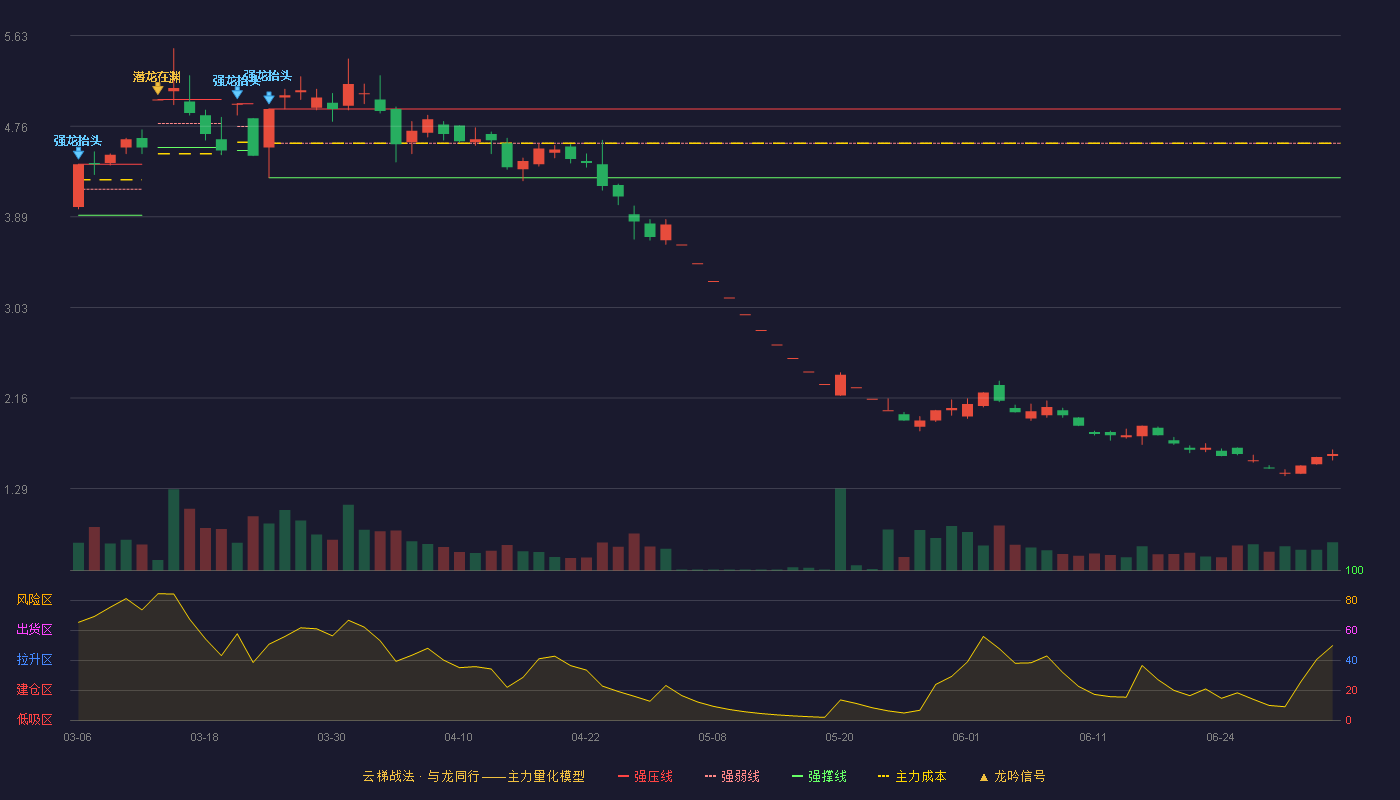This screenshot has width=1400, height=800.
Task: Click the first blue 强龙抬头 arrow near 03-06
Action: (x=78, y=153)
